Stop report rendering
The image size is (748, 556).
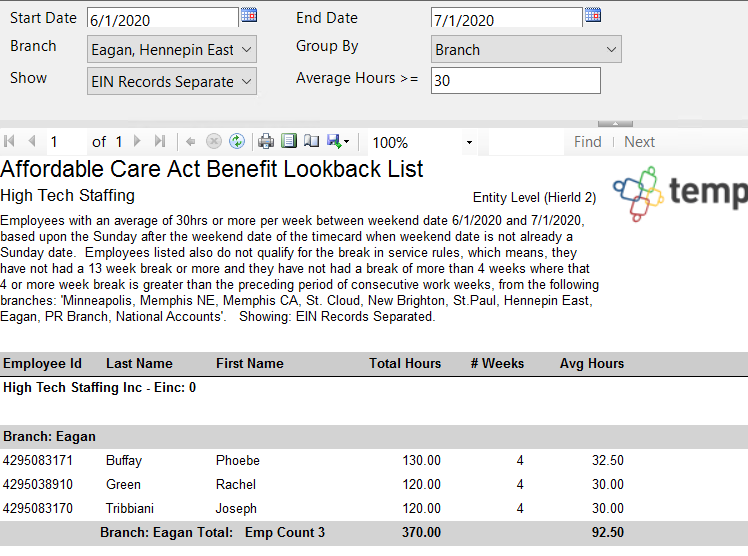(214, 142)
